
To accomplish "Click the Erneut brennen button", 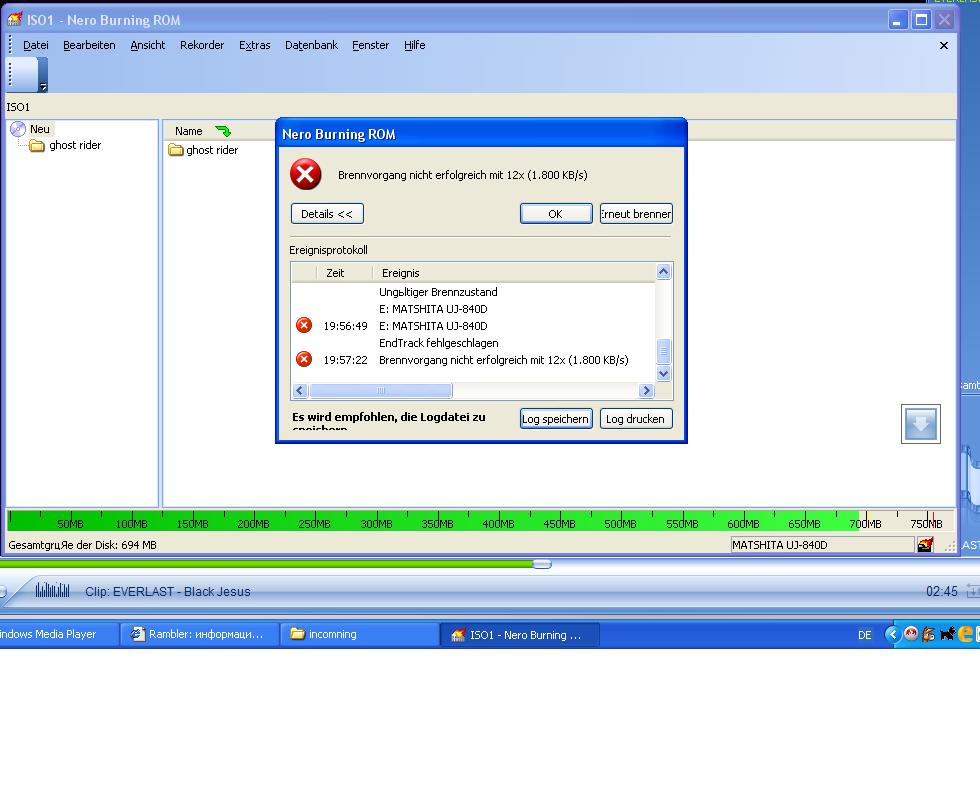I will 636,214.
